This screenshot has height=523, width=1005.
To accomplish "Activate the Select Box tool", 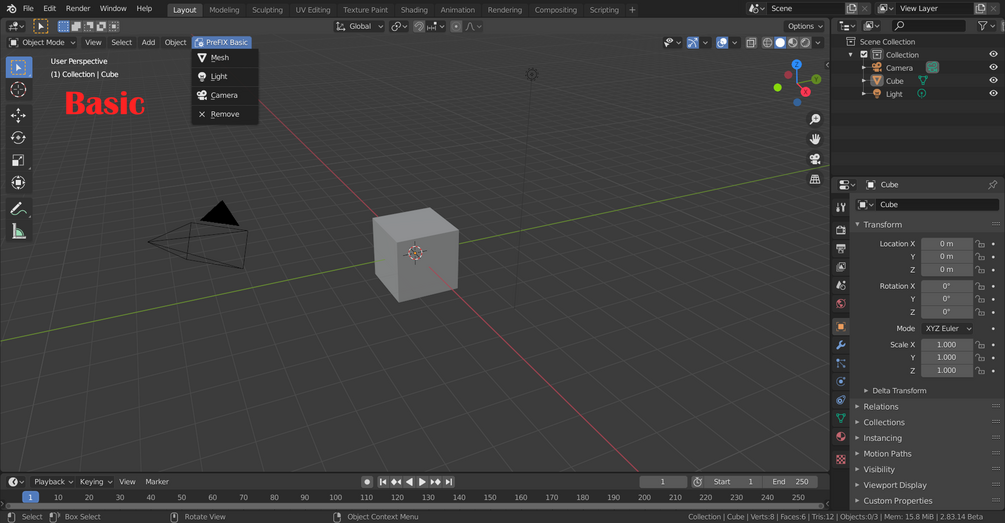I will pos(19,67).
